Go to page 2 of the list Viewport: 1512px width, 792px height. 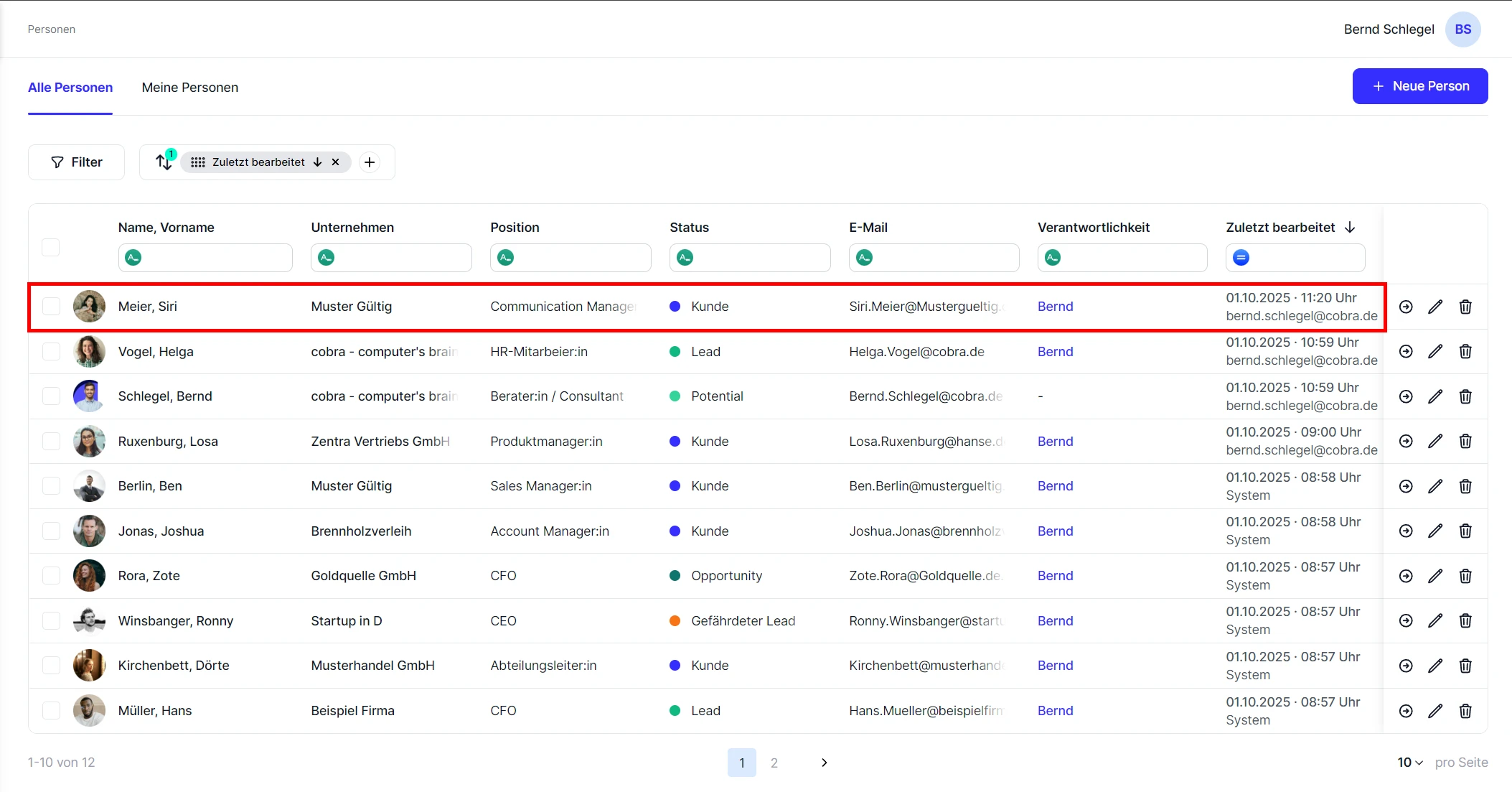(x=774, y=763)
